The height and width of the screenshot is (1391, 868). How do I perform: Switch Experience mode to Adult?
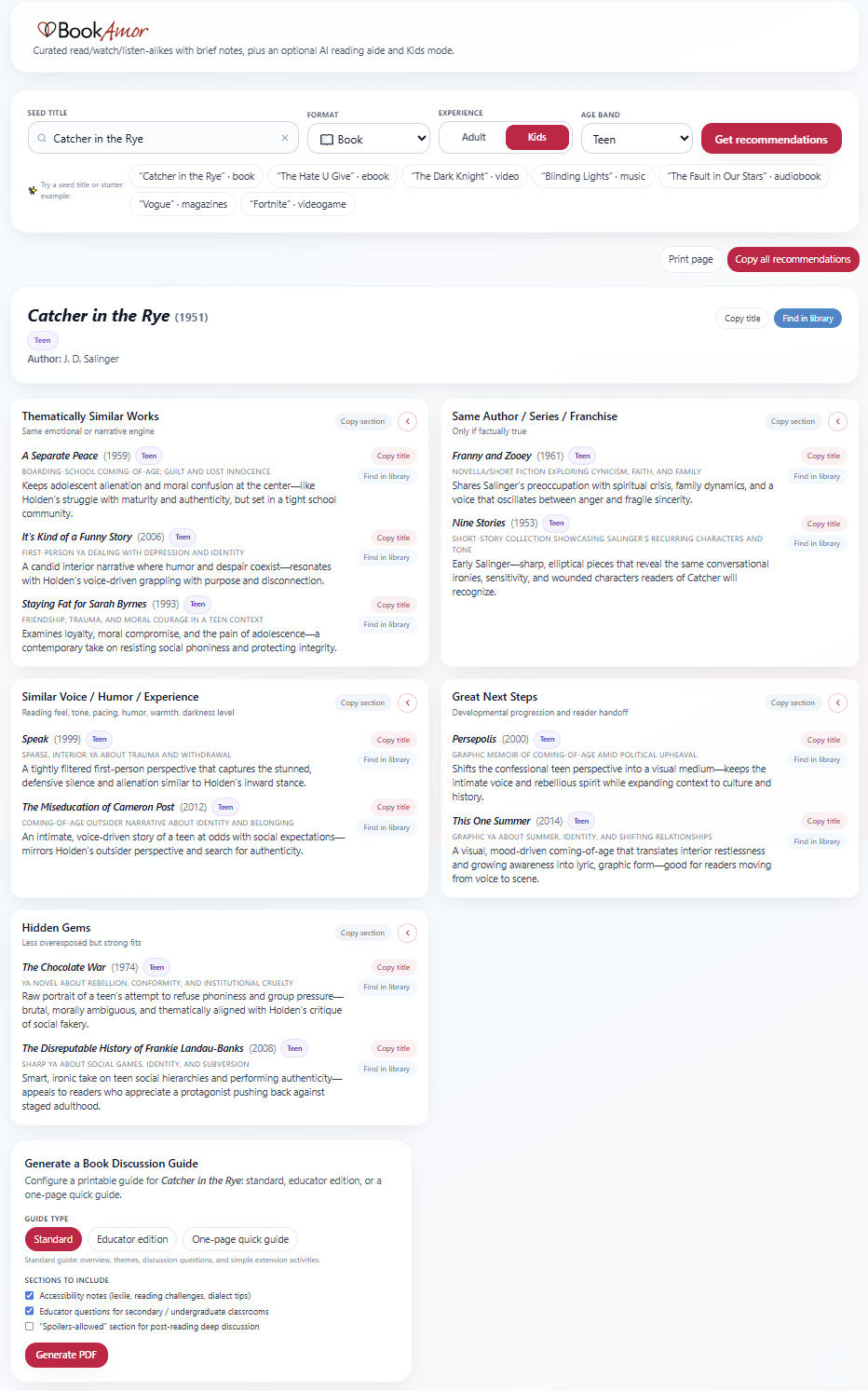pyautogui.click(x=473, y=137)
